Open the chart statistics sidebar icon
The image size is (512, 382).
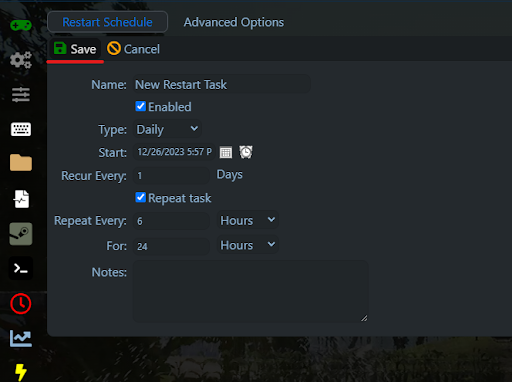(x=21, y=338)
